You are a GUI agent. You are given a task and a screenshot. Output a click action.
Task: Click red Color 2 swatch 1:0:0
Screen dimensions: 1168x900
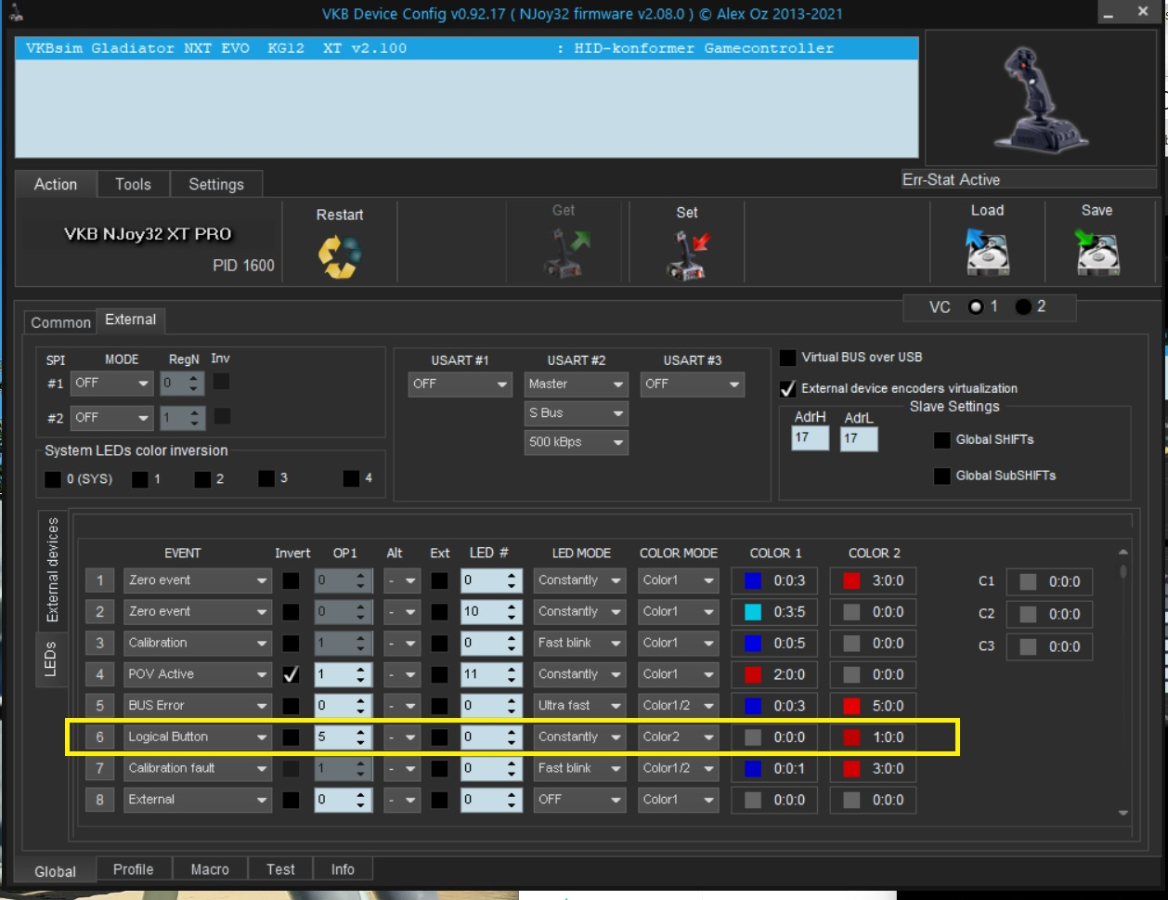tap(851, 737)
